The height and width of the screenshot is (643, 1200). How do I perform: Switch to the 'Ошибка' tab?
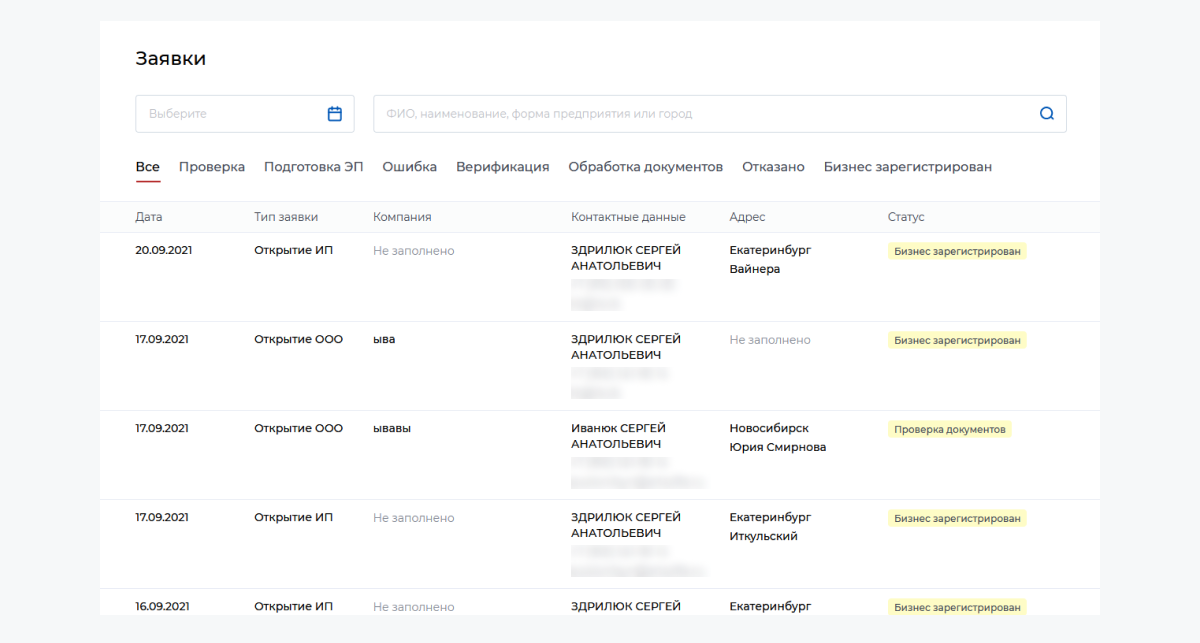409,167
